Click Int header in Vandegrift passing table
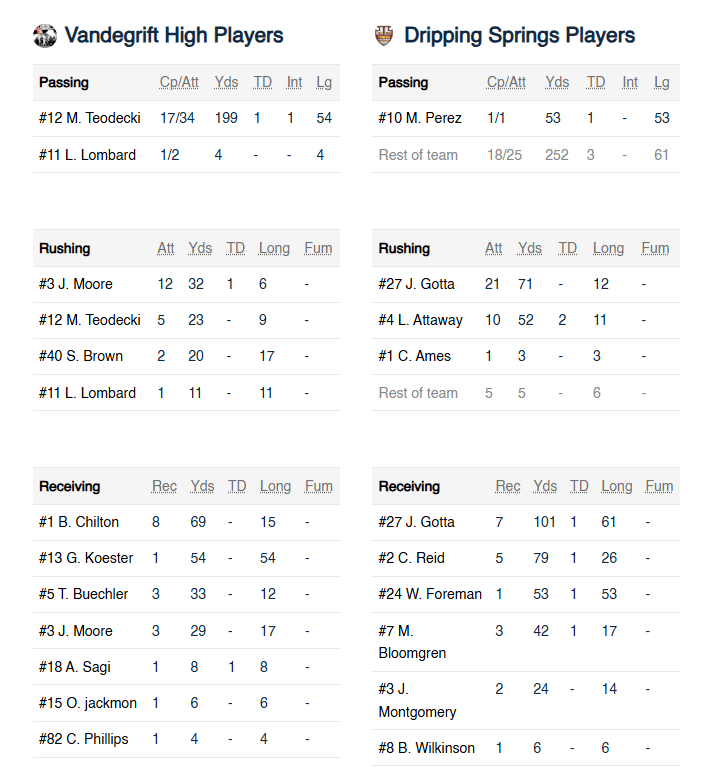This screenshot has width=720, height=783. coord(294,82)
